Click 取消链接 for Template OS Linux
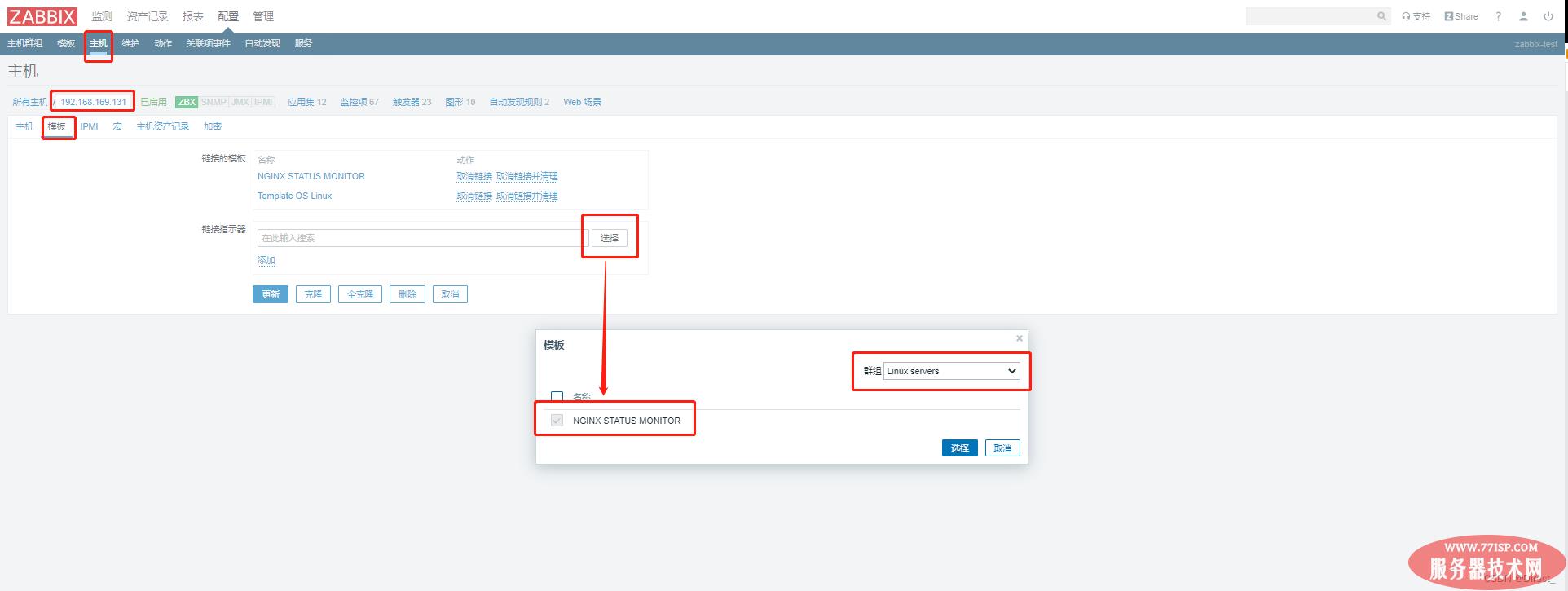Image resolution: width=1568 pixels, height=591 pixels. (x=474, y=196)
